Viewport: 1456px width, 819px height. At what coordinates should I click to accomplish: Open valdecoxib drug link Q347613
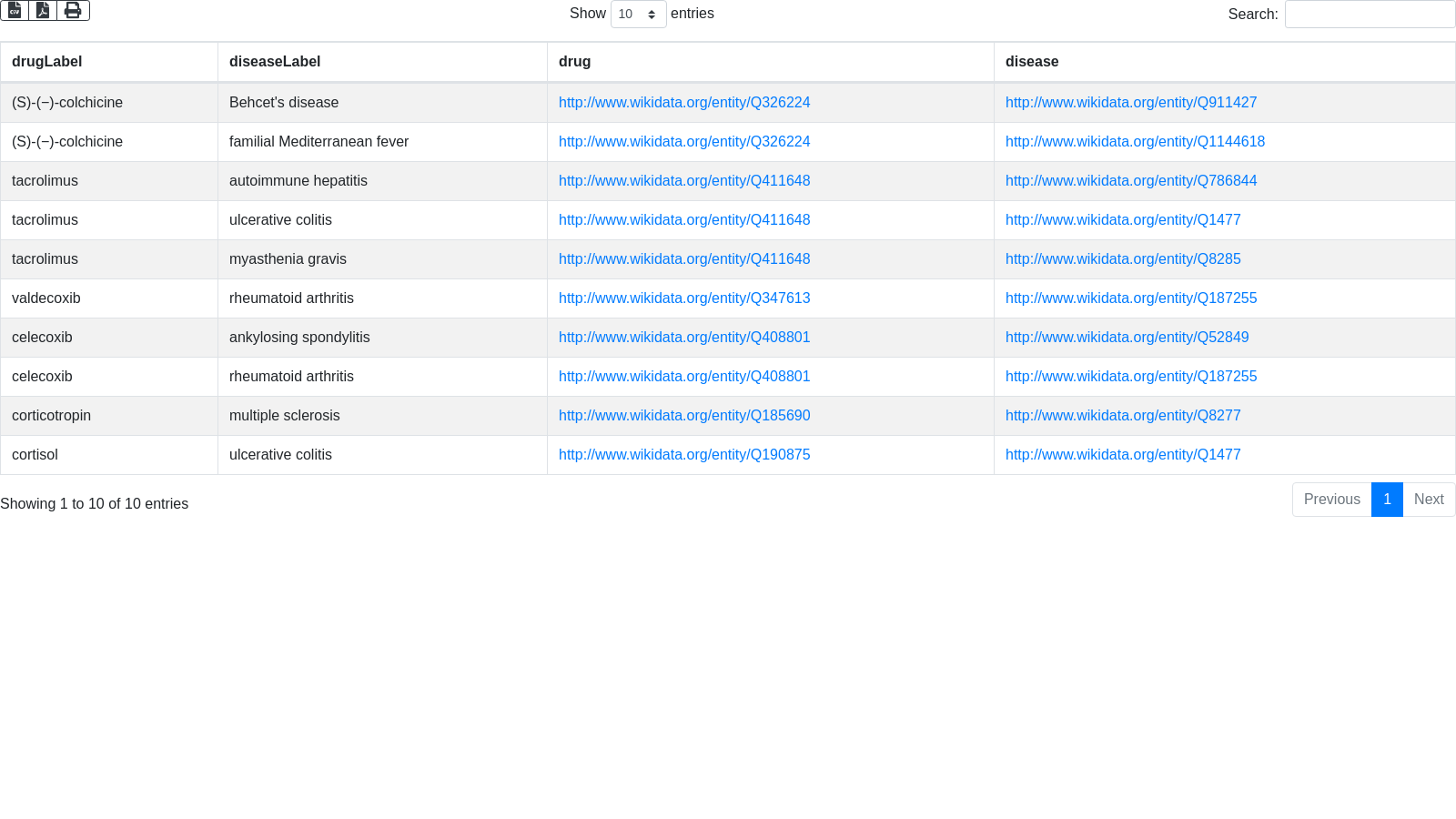pyautogui.click(x=684, y=298)
